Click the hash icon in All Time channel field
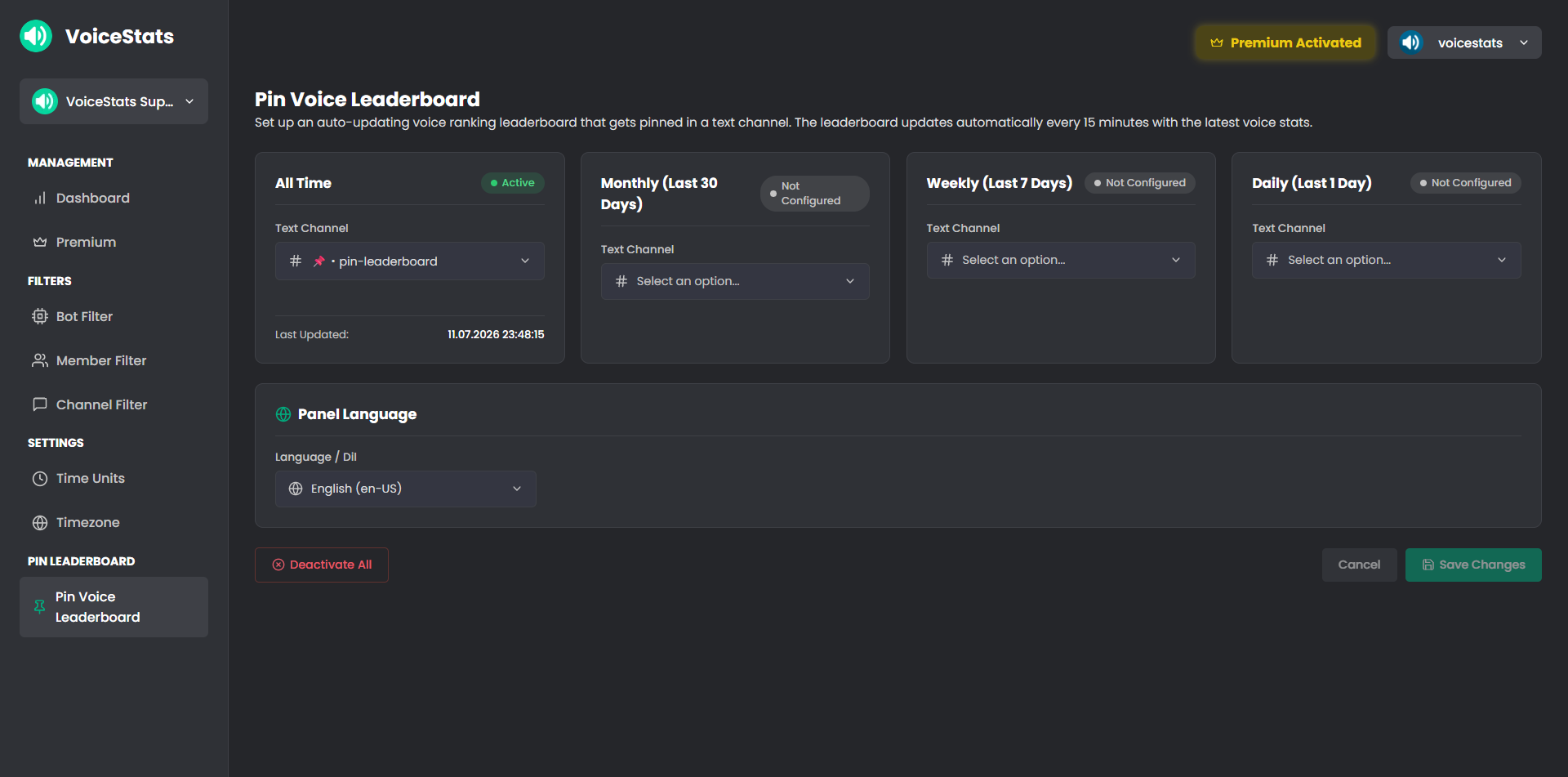Screen dimensions: 1568x777 296,261
